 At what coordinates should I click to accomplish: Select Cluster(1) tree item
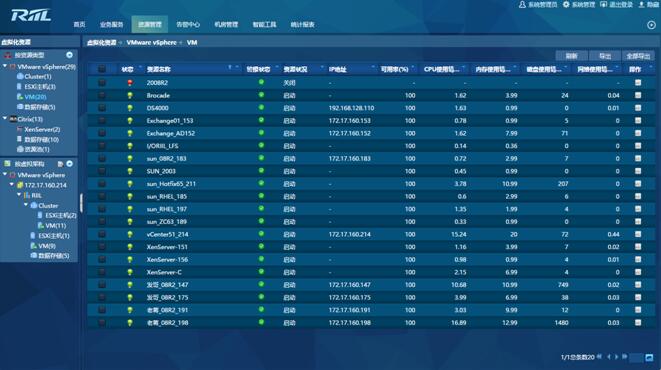click(38, 76)
